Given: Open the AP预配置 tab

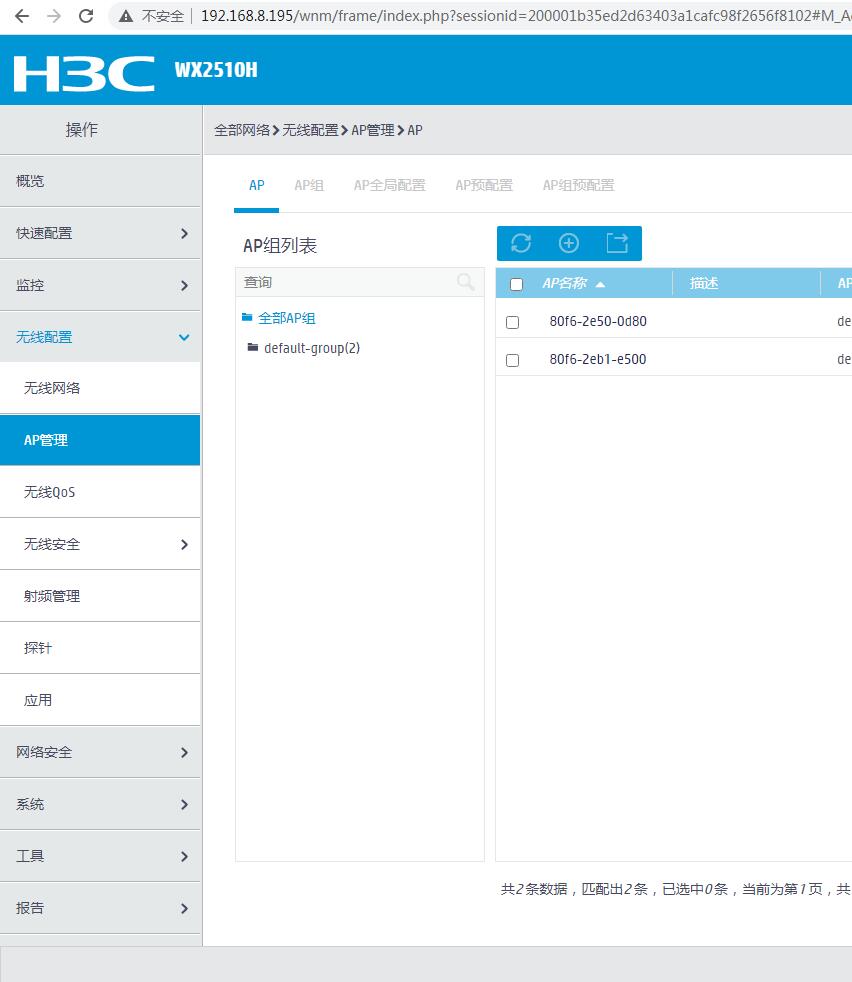Looking at the screenshot, I should point(484,185).
